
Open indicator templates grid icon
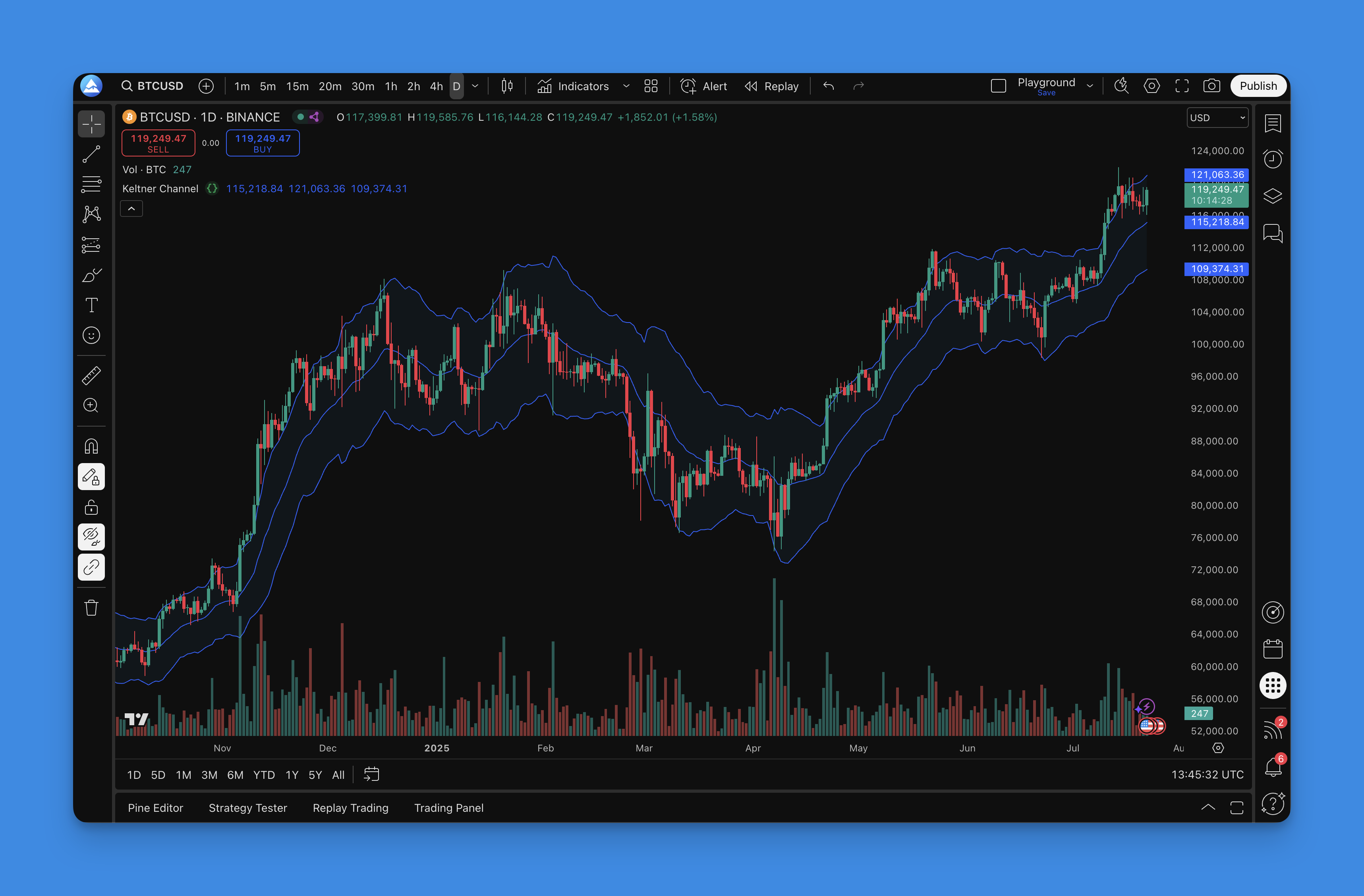point(651,86)
